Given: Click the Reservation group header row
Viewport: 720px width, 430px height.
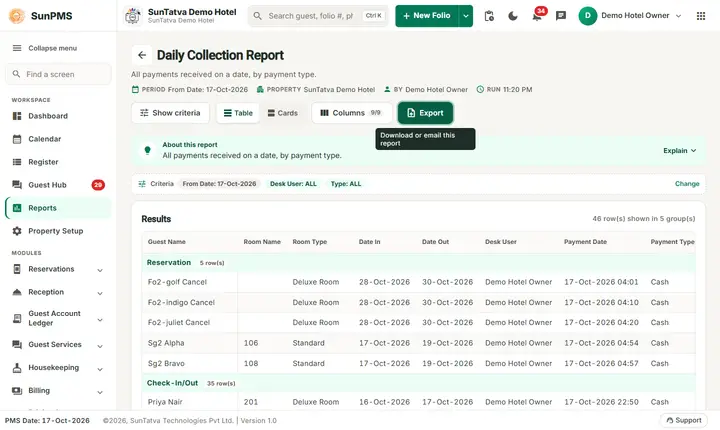Looking at the screenshot, I should tap(419, 263).
